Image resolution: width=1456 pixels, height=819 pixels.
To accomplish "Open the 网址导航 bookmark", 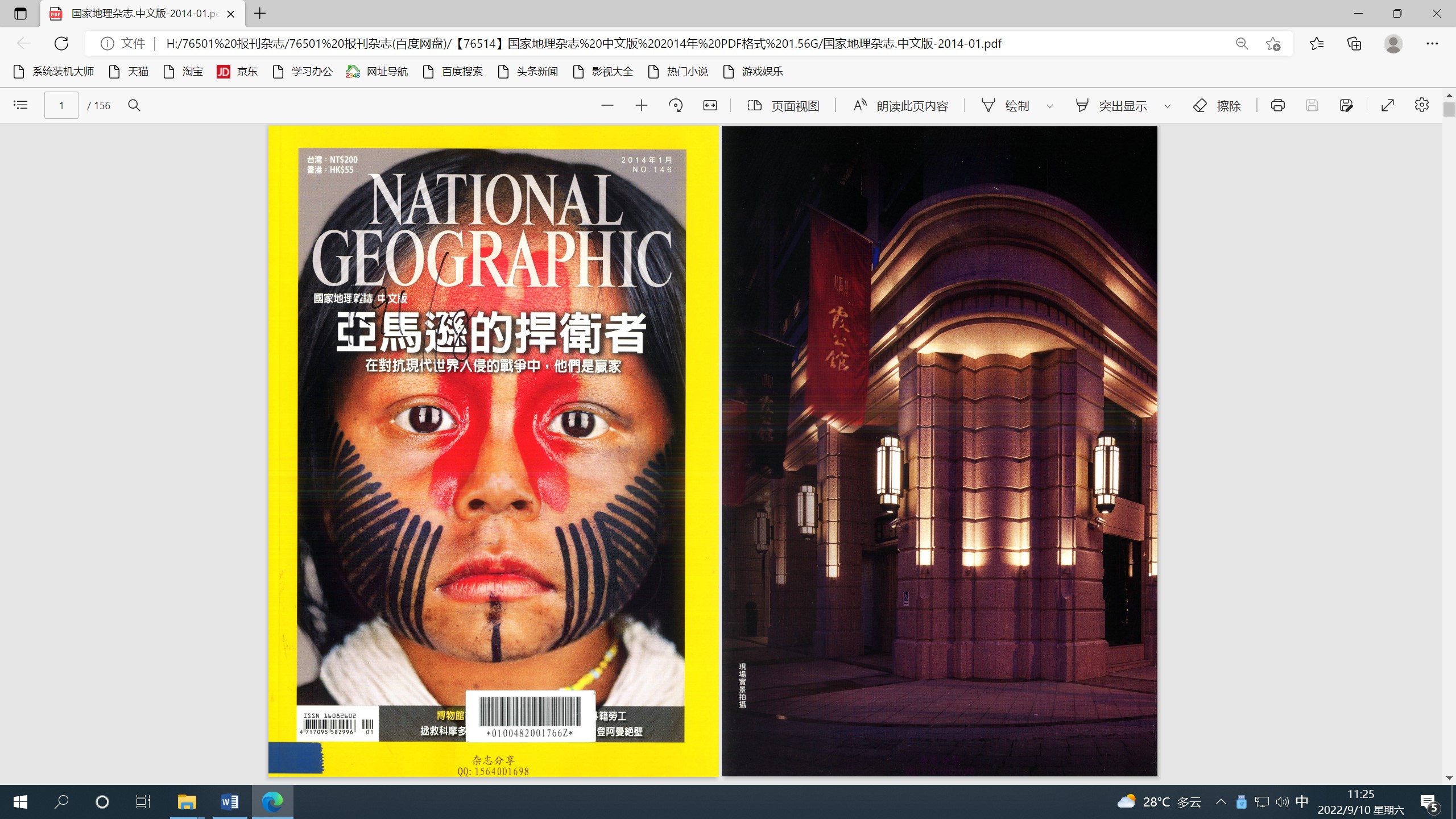I will (x=378, y=71).
